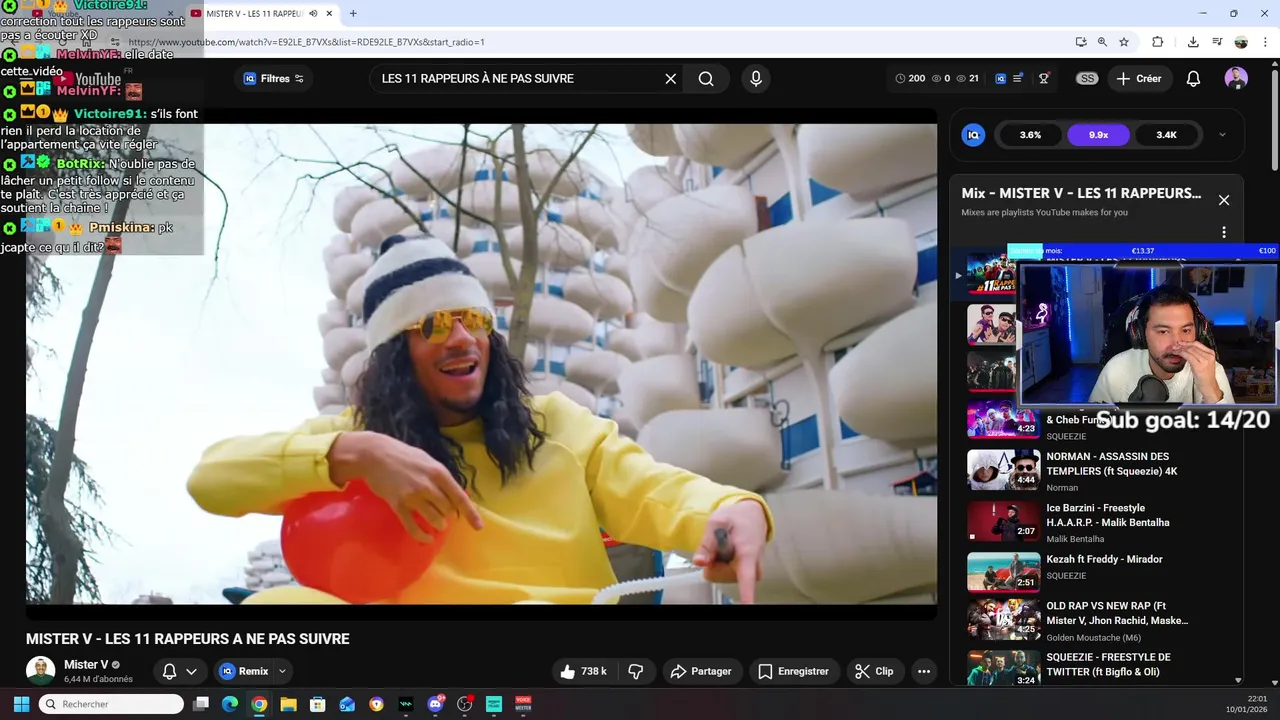1280x720 pixels.
Task: Open the Filtres button
Action: [x=273, y=79]
